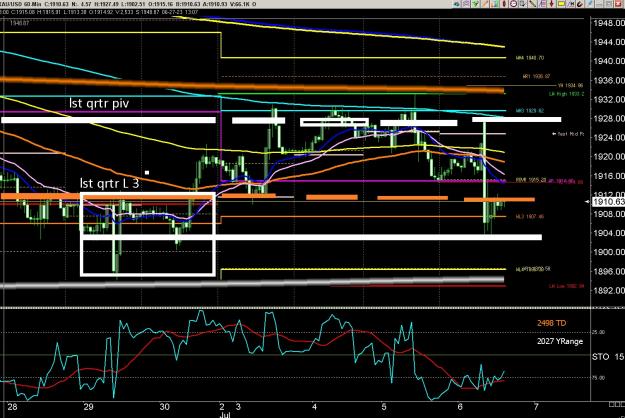
Task: Select the pointer selection box toolbar icon
Action: (x=523, y=4)
